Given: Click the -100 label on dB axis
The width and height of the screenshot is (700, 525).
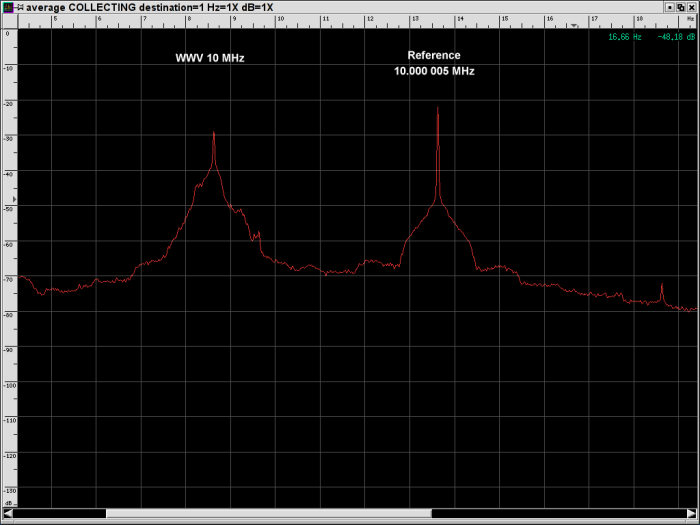Looking at the screenshot, I should click(9, 385).
